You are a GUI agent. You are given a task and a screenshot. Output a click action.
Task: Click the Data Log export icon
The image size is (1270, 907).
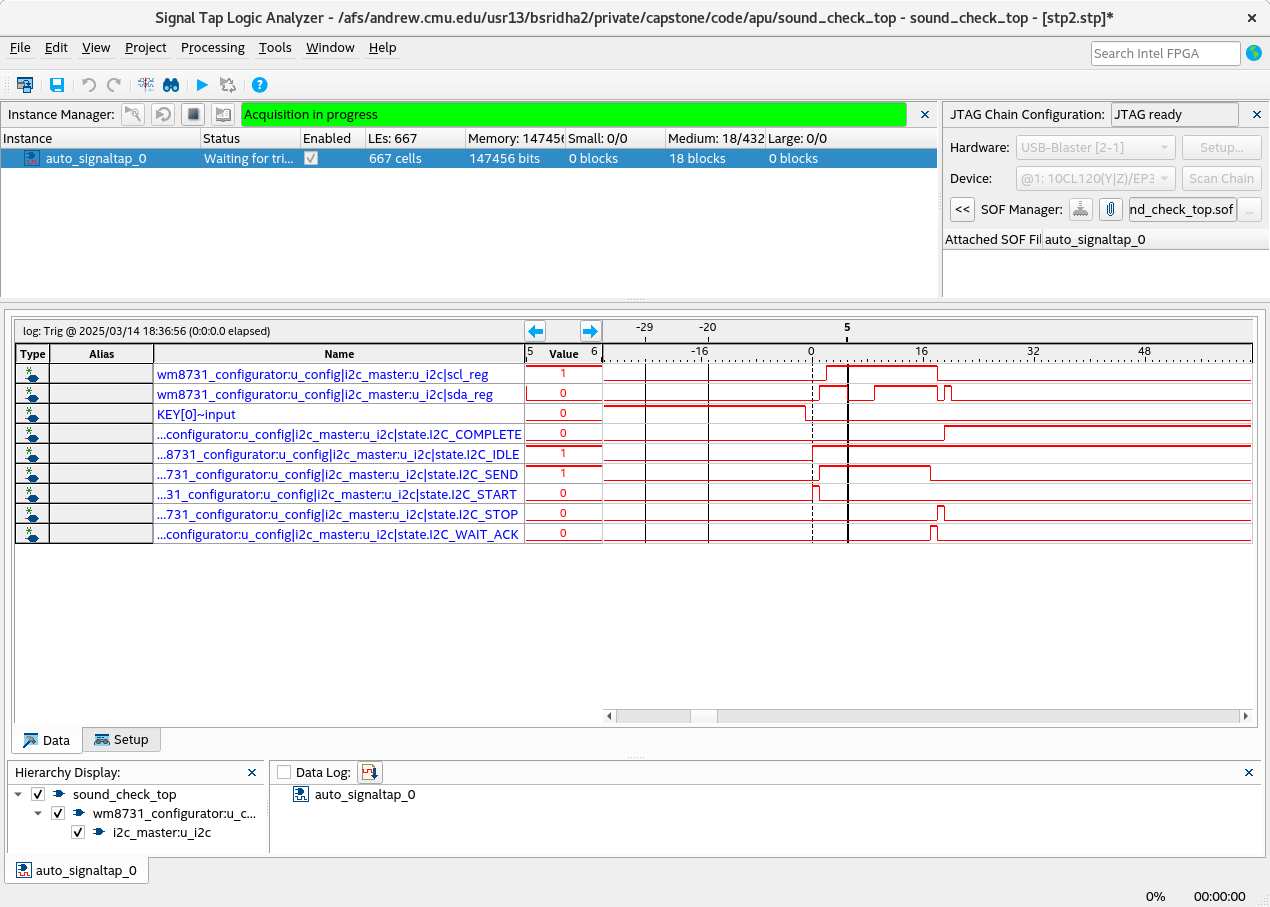370,772
